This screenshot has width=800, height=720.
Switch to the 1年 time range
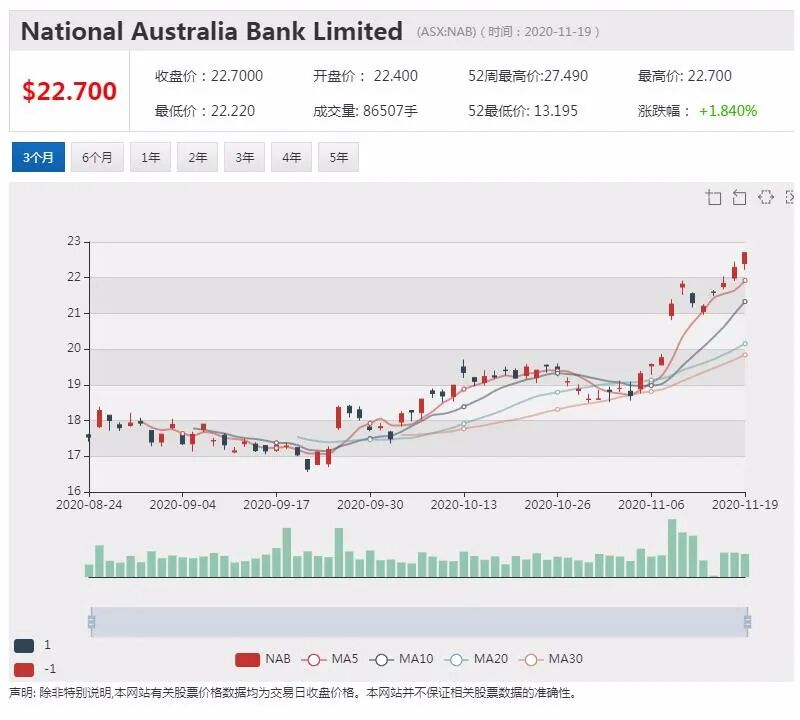pos(151,157)
